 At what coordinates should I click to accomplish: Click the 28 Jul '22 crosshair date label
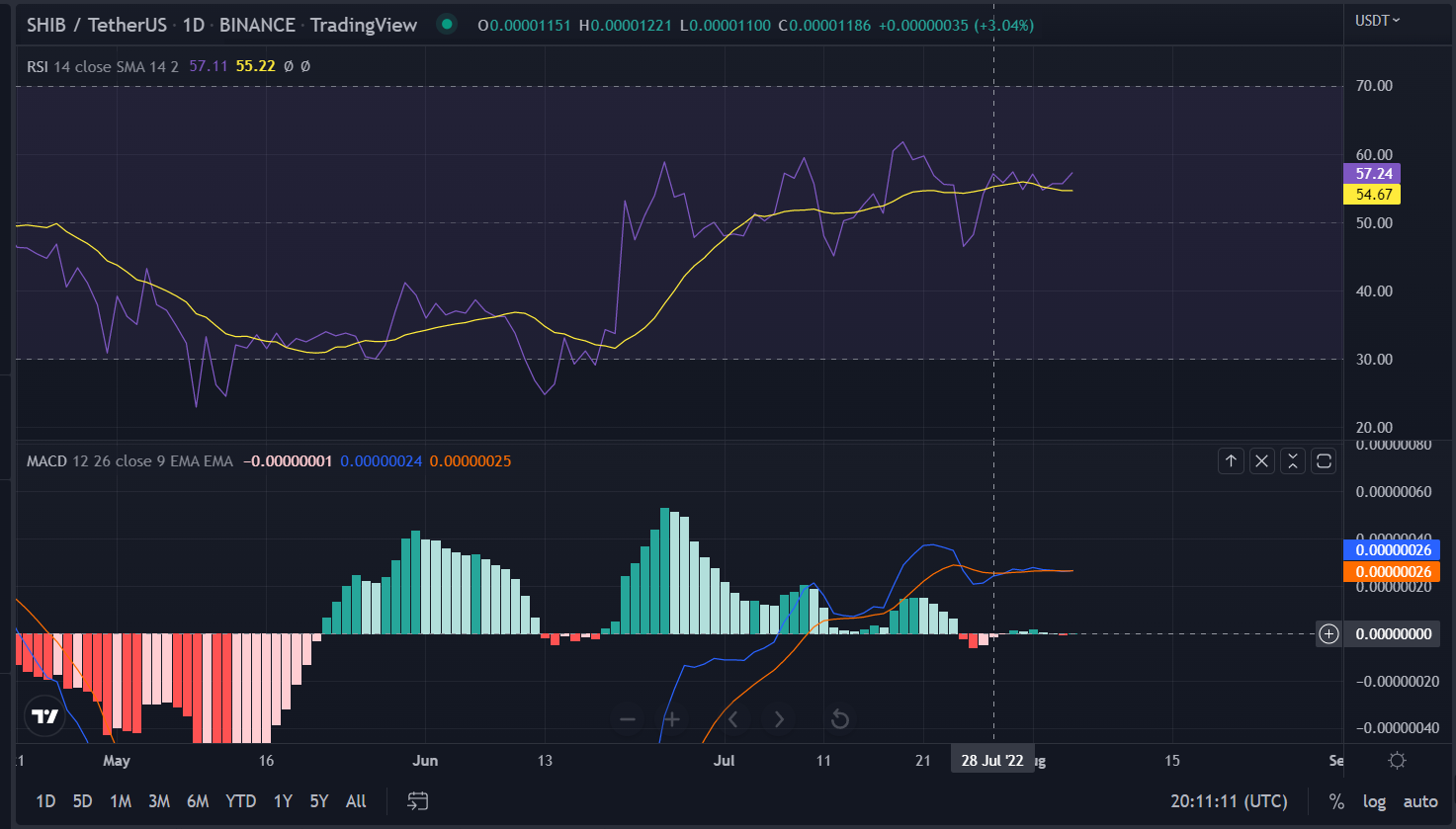point(992,761)
